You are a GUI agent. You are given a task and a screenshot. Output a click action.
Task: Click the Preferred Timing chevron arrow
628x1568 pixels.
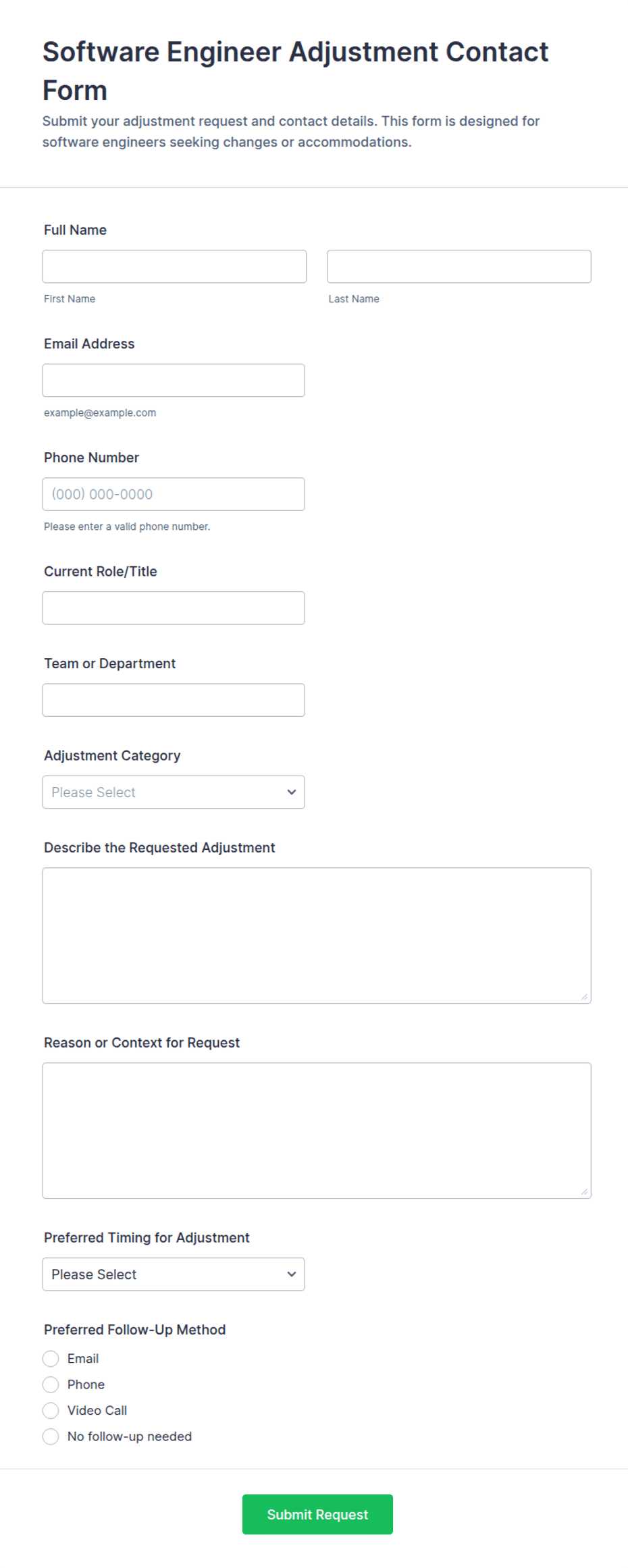[x=292, y=1274]
